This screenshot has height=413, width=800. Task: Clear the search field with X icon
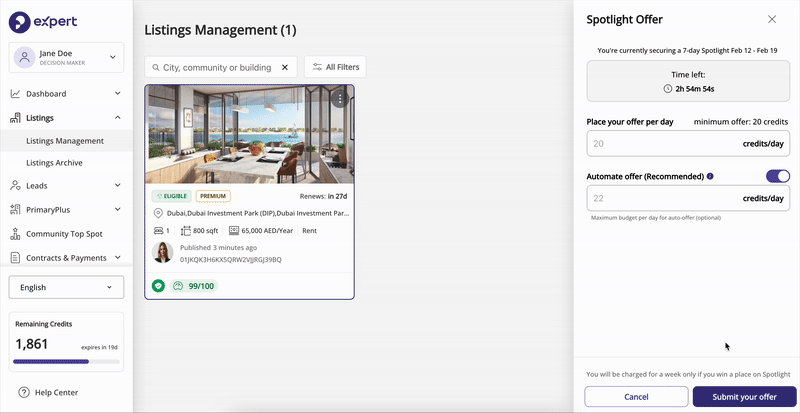(x=285, y=67)
